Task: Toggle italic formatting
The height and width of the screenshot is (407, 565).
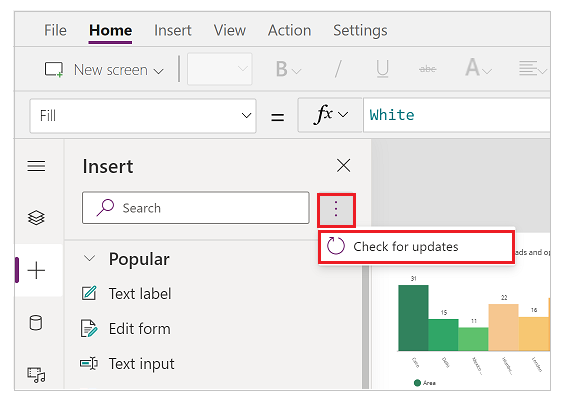Action: click(x=338, y=69)
